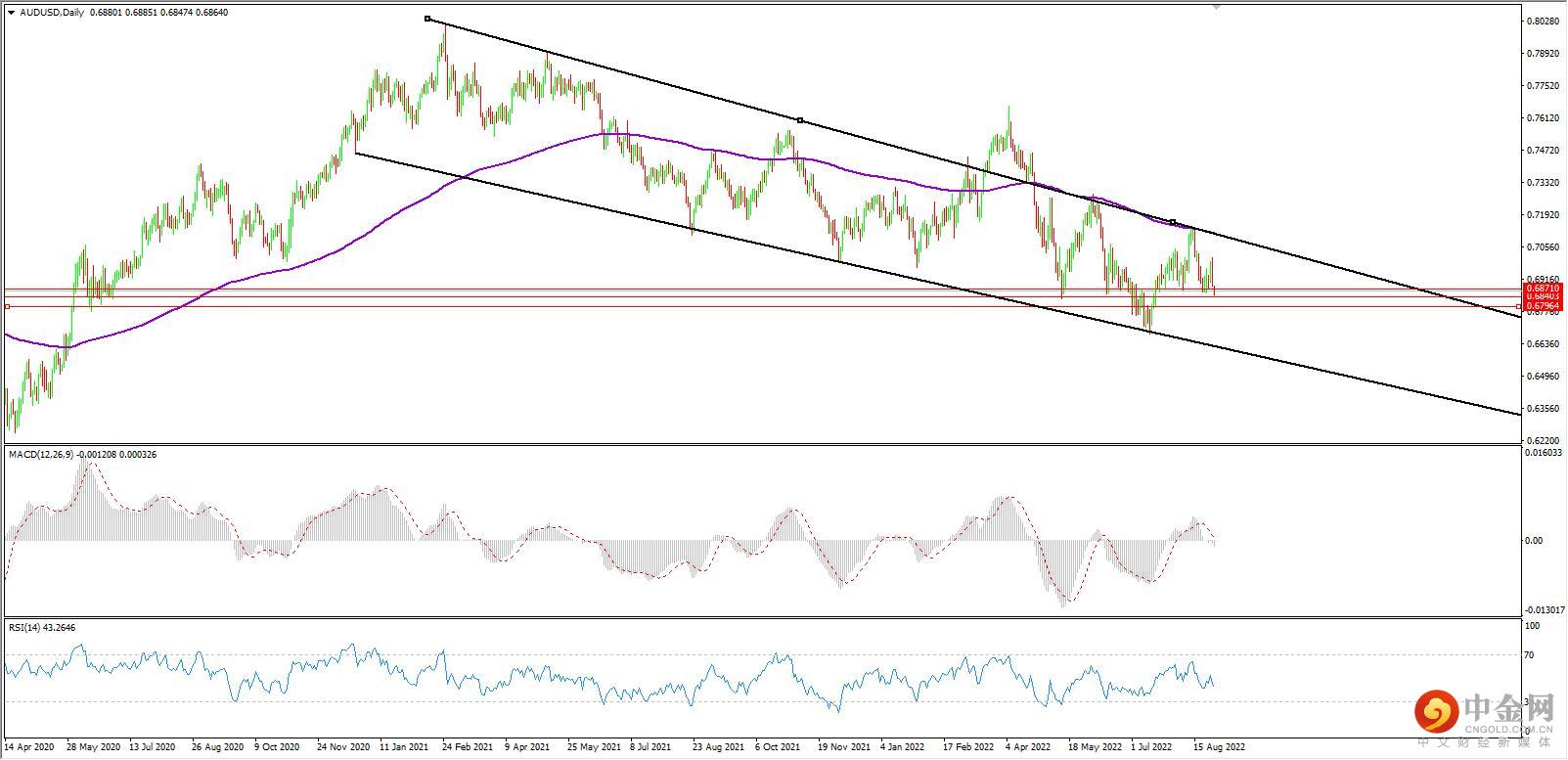
Task: Click the 0.70560 price axis label
Action: [1543, 246]
